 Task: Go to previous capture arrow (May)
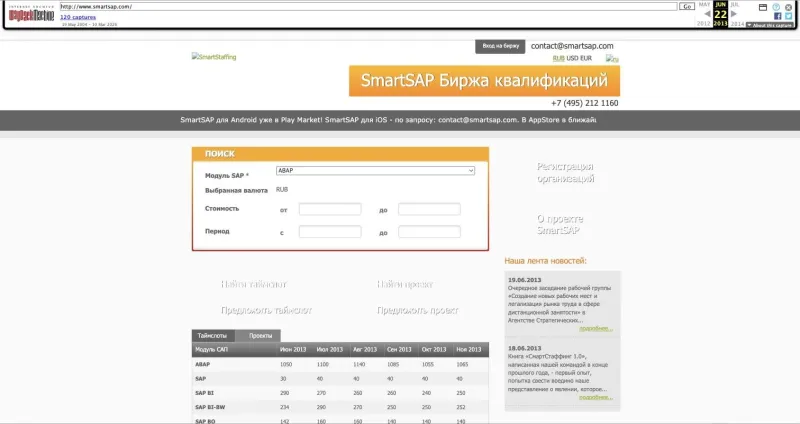click(x=707, y=14)
